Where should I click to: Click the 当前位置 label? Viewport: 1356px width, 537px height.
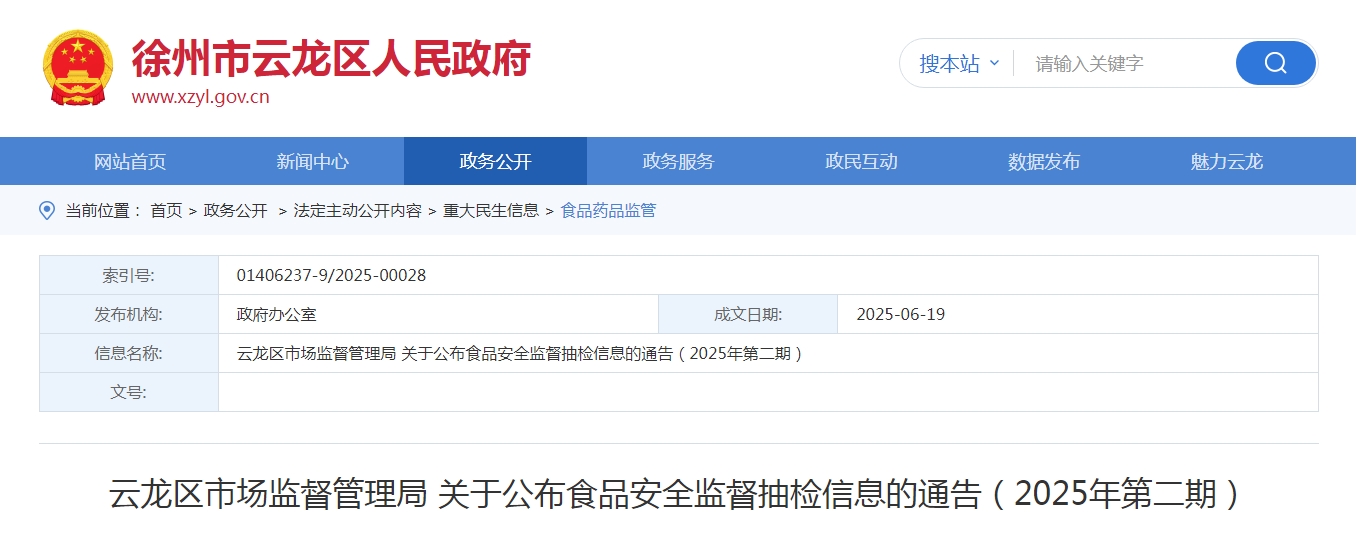(x=103, y=210)
